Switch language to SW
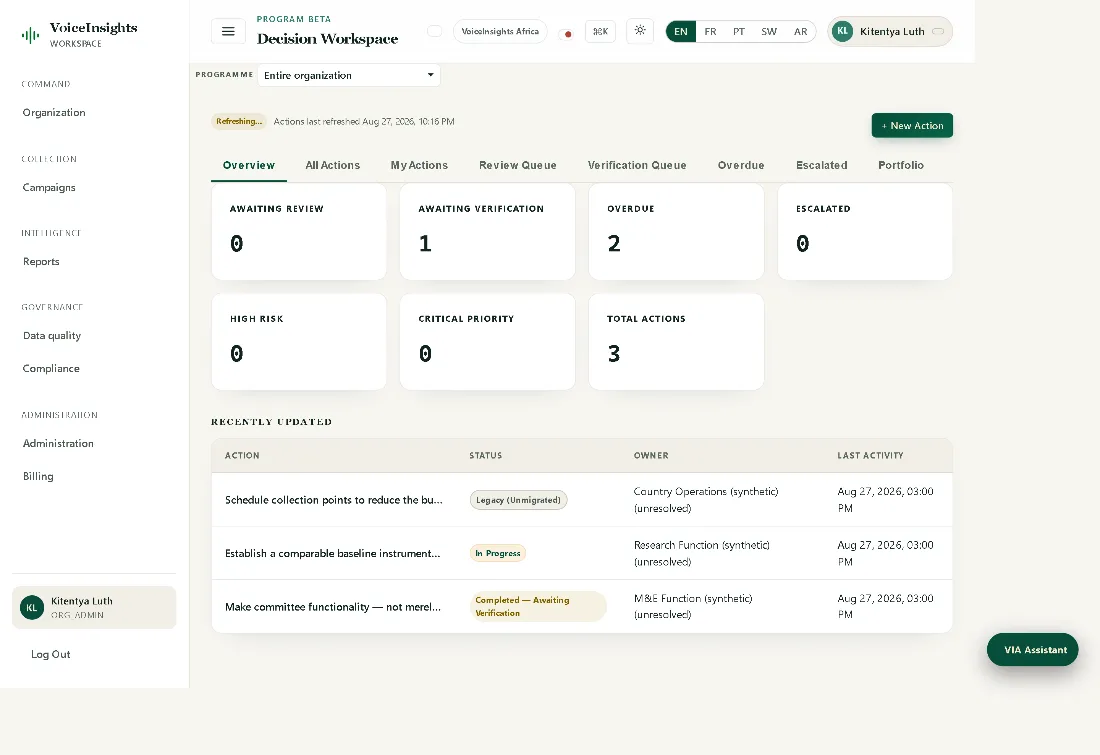 pos(769,32)
